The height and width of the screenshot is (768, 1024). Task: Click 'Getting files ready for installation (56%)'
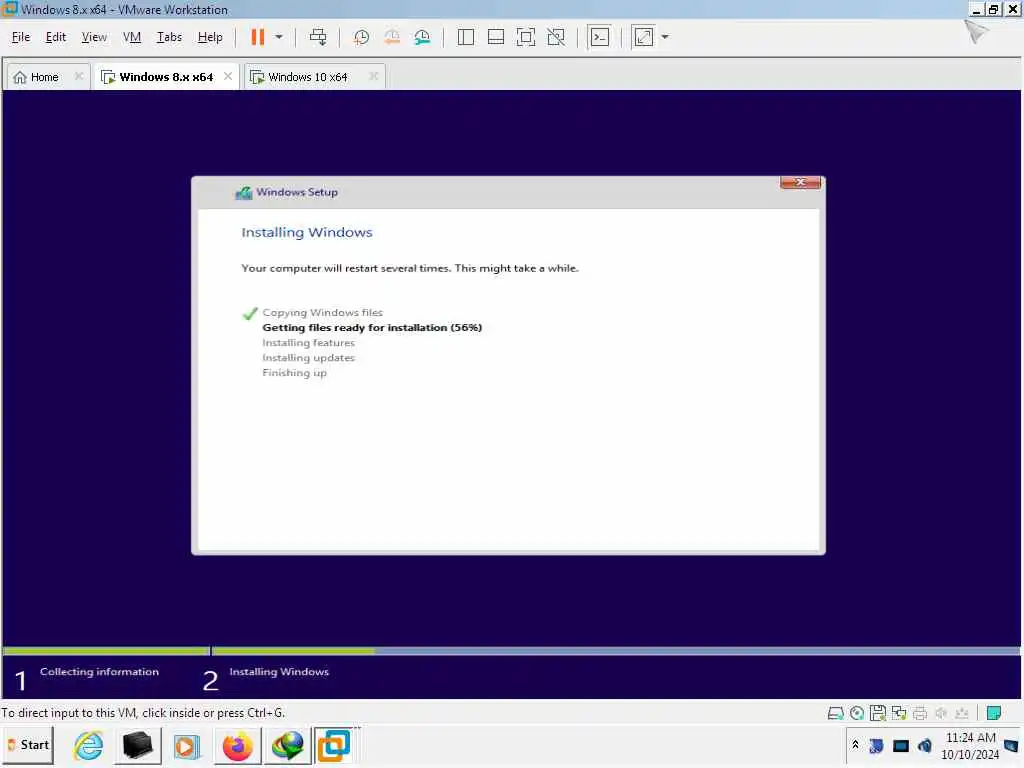(372, 328)
